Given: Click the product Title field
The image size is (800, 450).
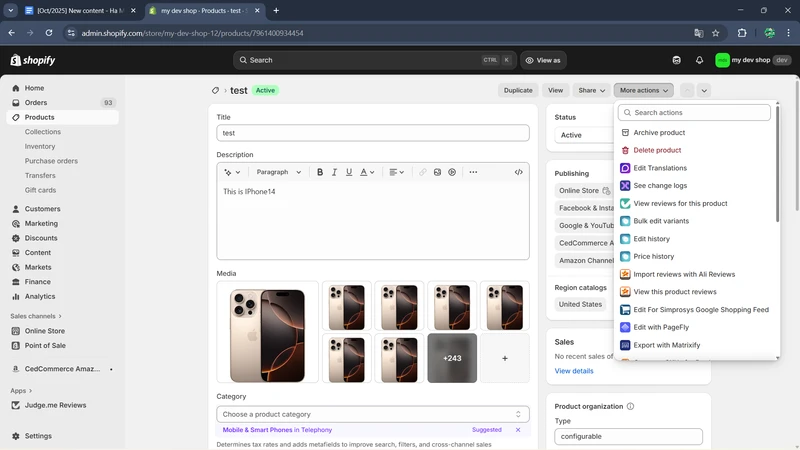Looking at the screenshot, I should [x=373, y=133].
